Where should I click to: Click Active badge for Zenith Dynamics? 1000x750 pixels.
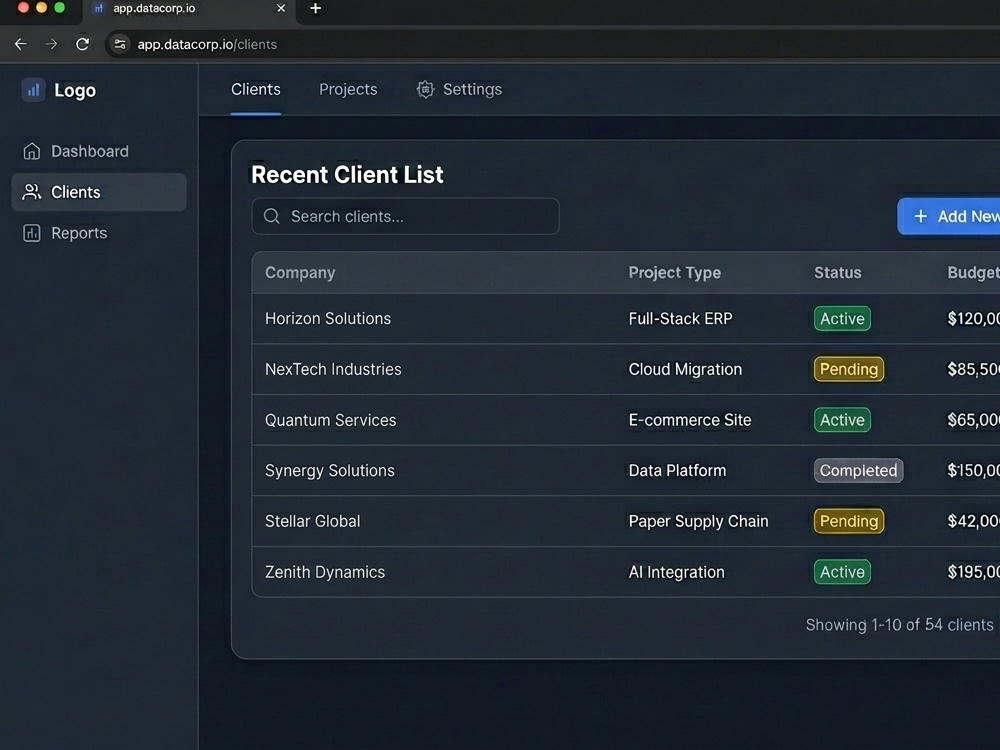pos(842,572)
